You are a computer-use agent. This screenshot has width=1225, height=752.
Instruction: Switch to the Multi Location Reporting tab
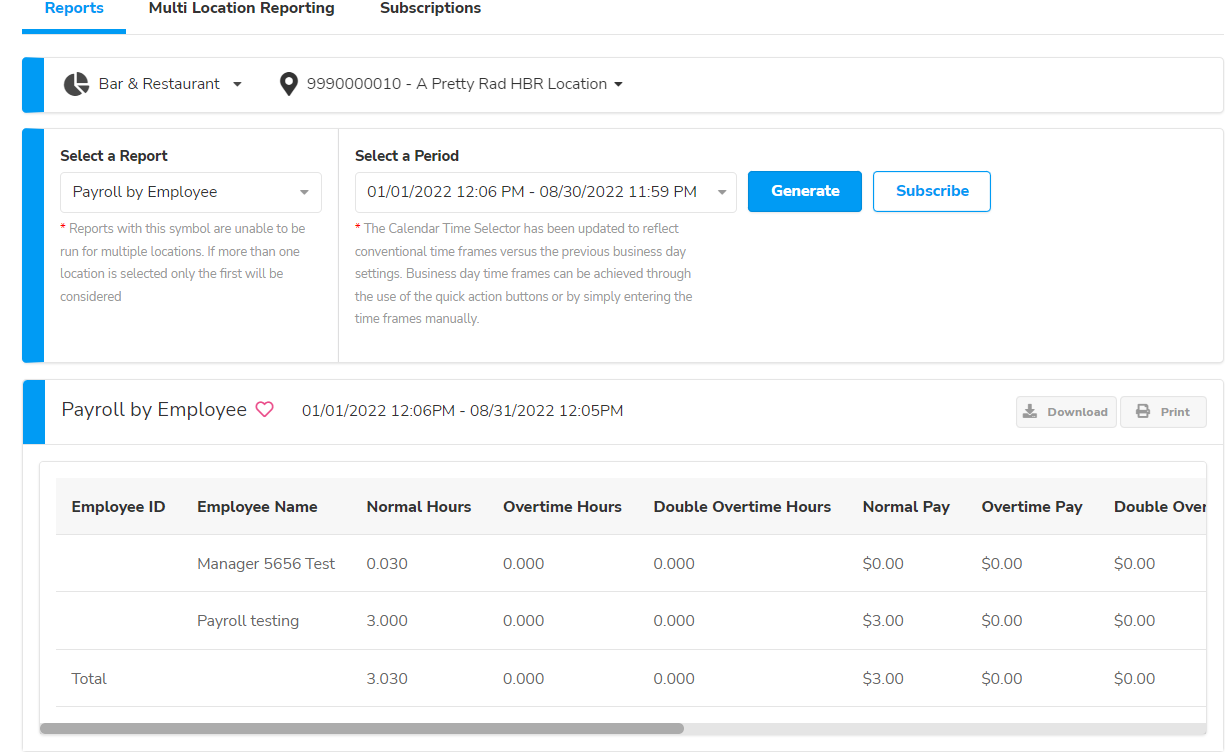click(x=241, y=8)
